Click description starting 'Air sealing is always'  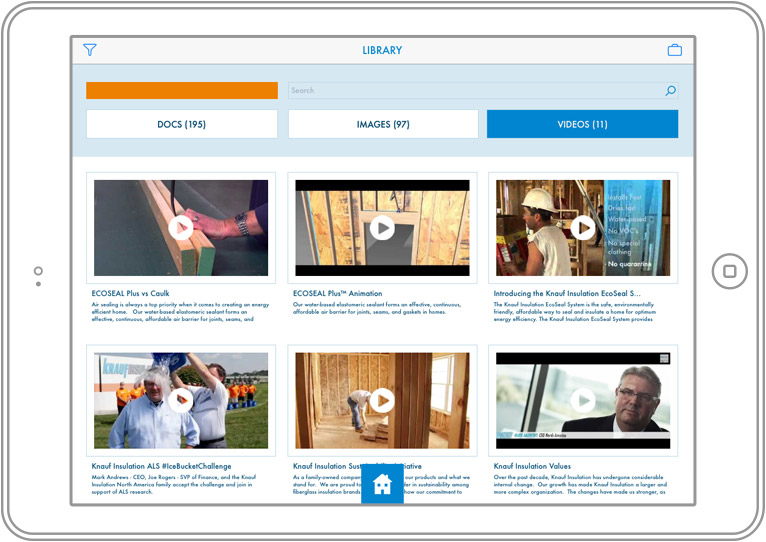click(180, 312)
